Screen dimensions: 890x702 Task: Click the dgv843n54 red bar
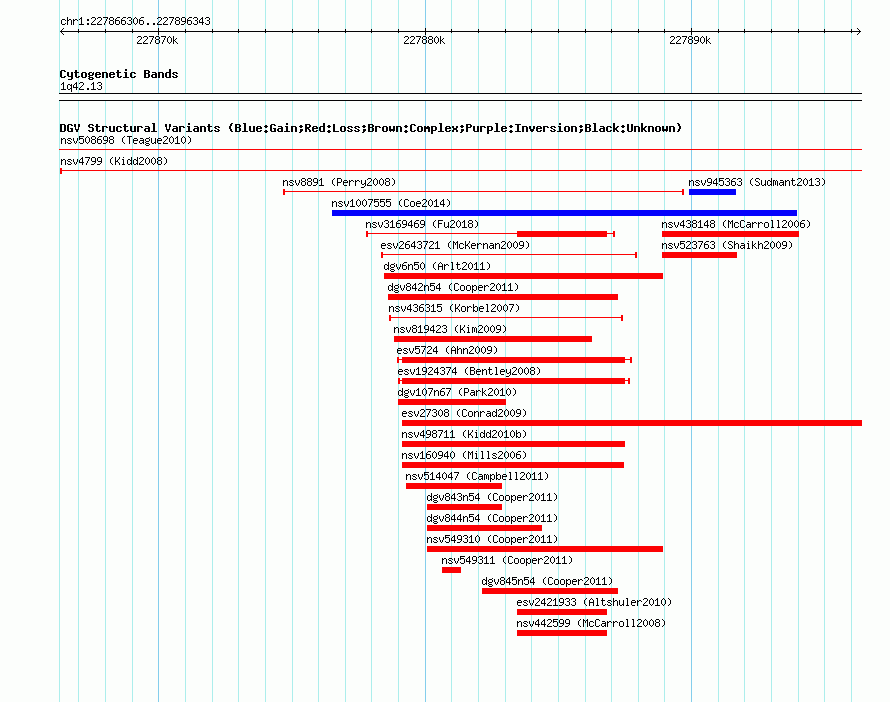(x=464, y=507)
